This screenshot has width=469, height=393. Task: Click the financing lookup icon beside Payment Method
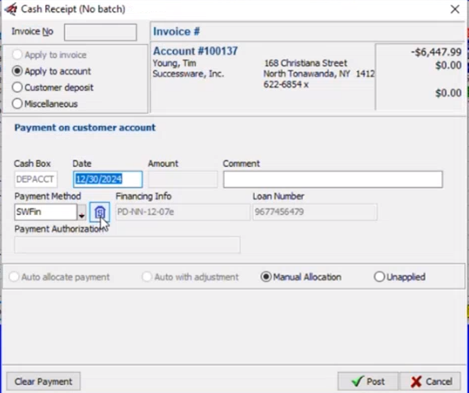coord(99,212)
